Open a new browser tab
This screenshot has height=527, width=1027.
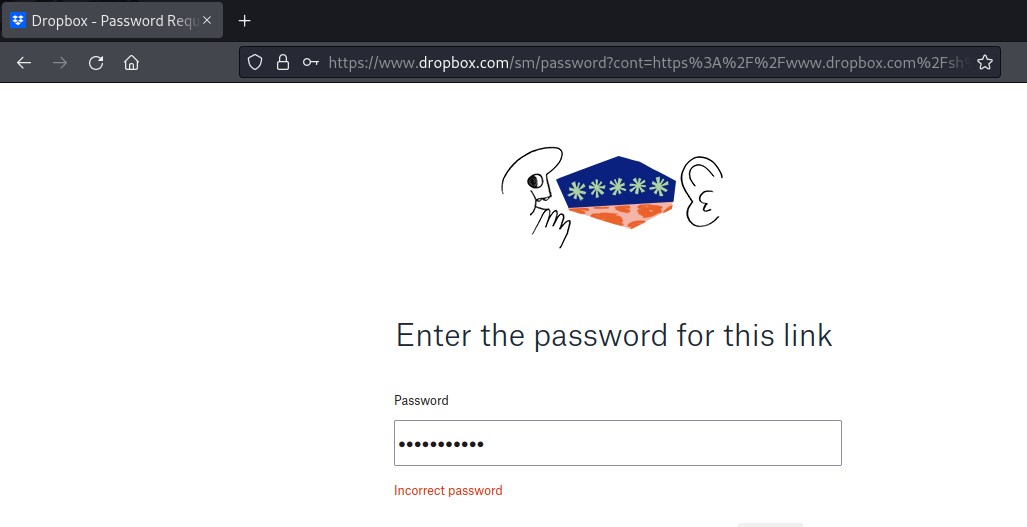[244, 21]
